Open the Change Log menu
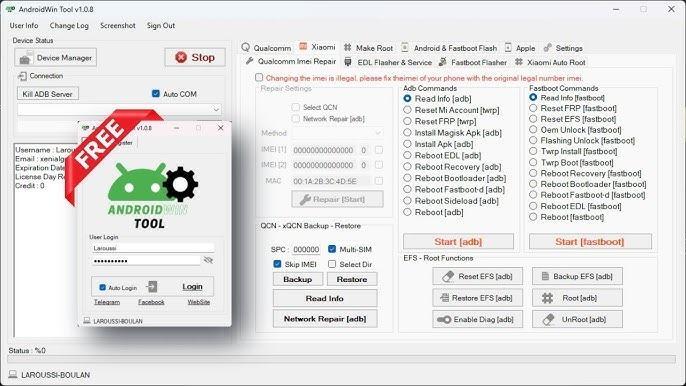The image size is (686, 386). (x=69, y=25)
